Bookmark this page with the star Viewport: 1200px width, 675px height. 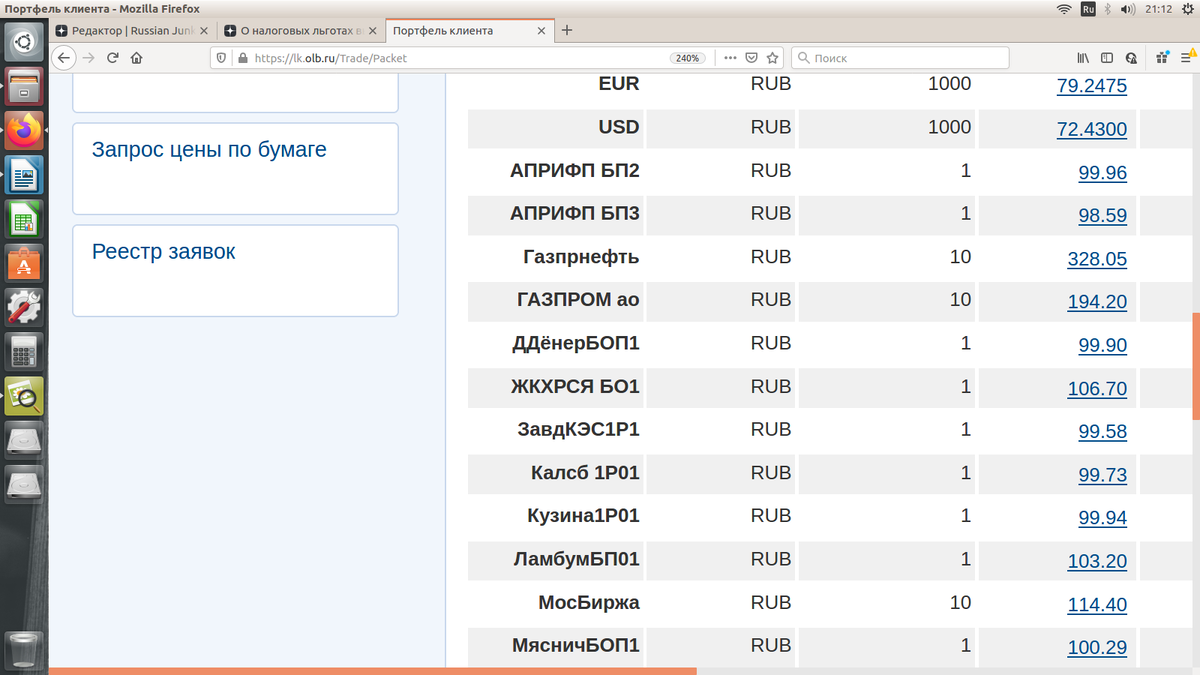pos(772,58)
